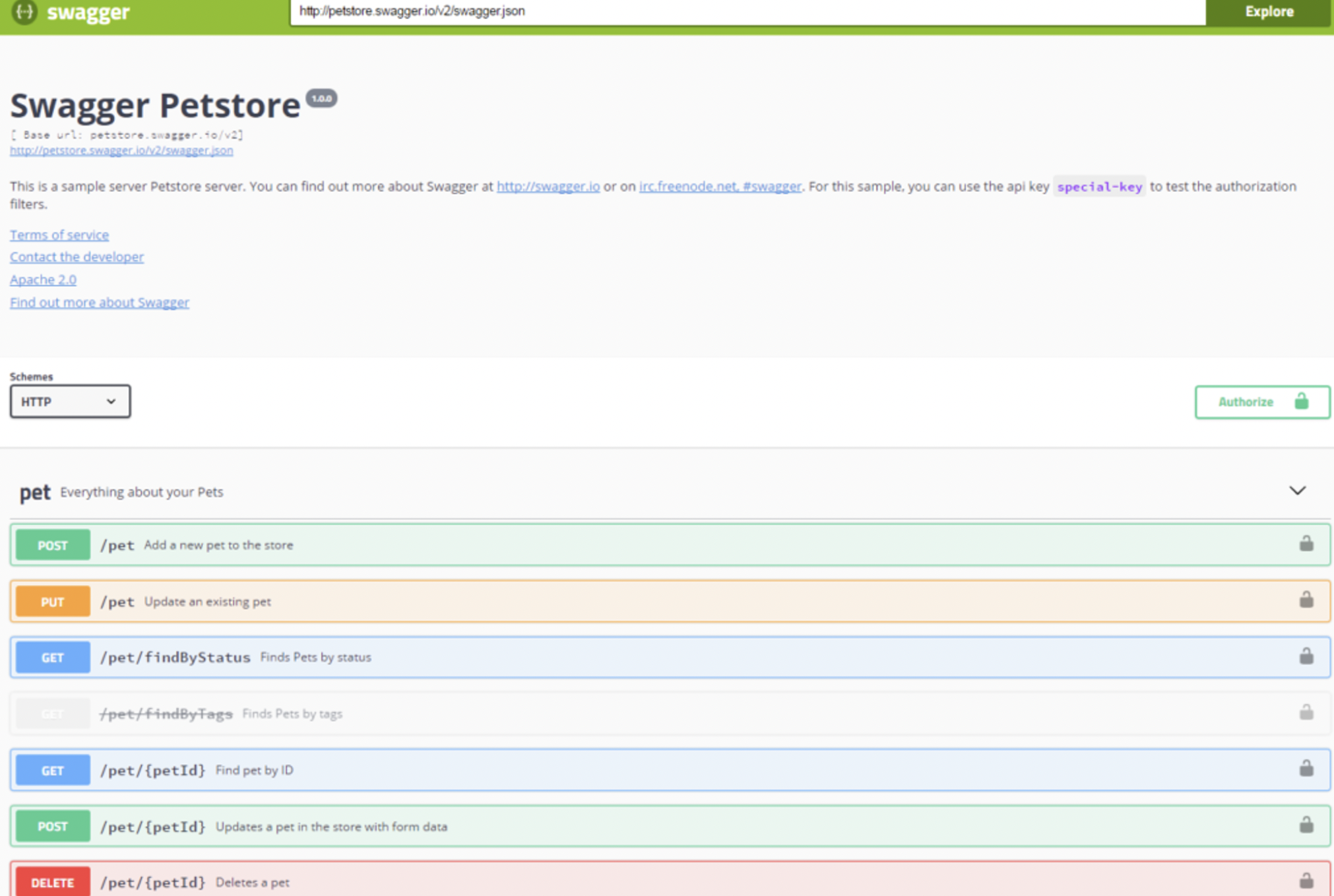This screenshot has height=896, width=1334.
Task: Click the lock icon on PUT /pet
Action: point(1306,600)
